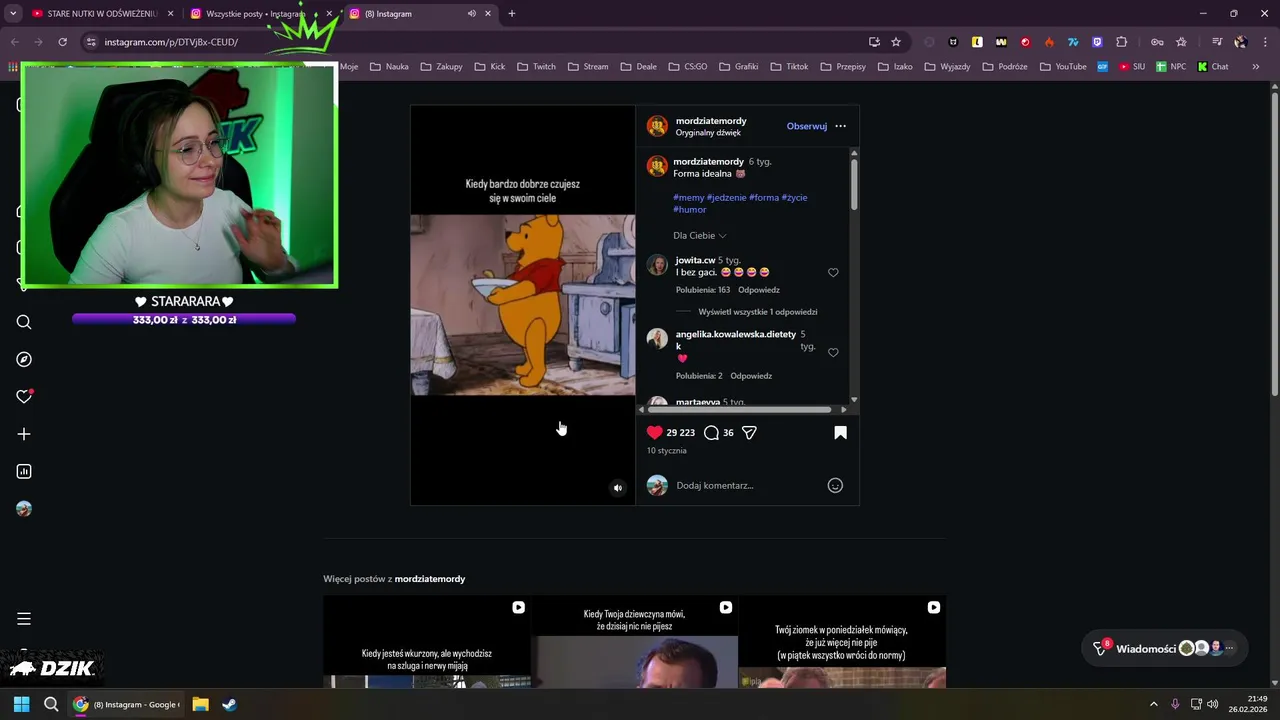Open the Twitch bookmarks folder
Viewport: 1280px width, 720px height.
[x=536, y=67]
